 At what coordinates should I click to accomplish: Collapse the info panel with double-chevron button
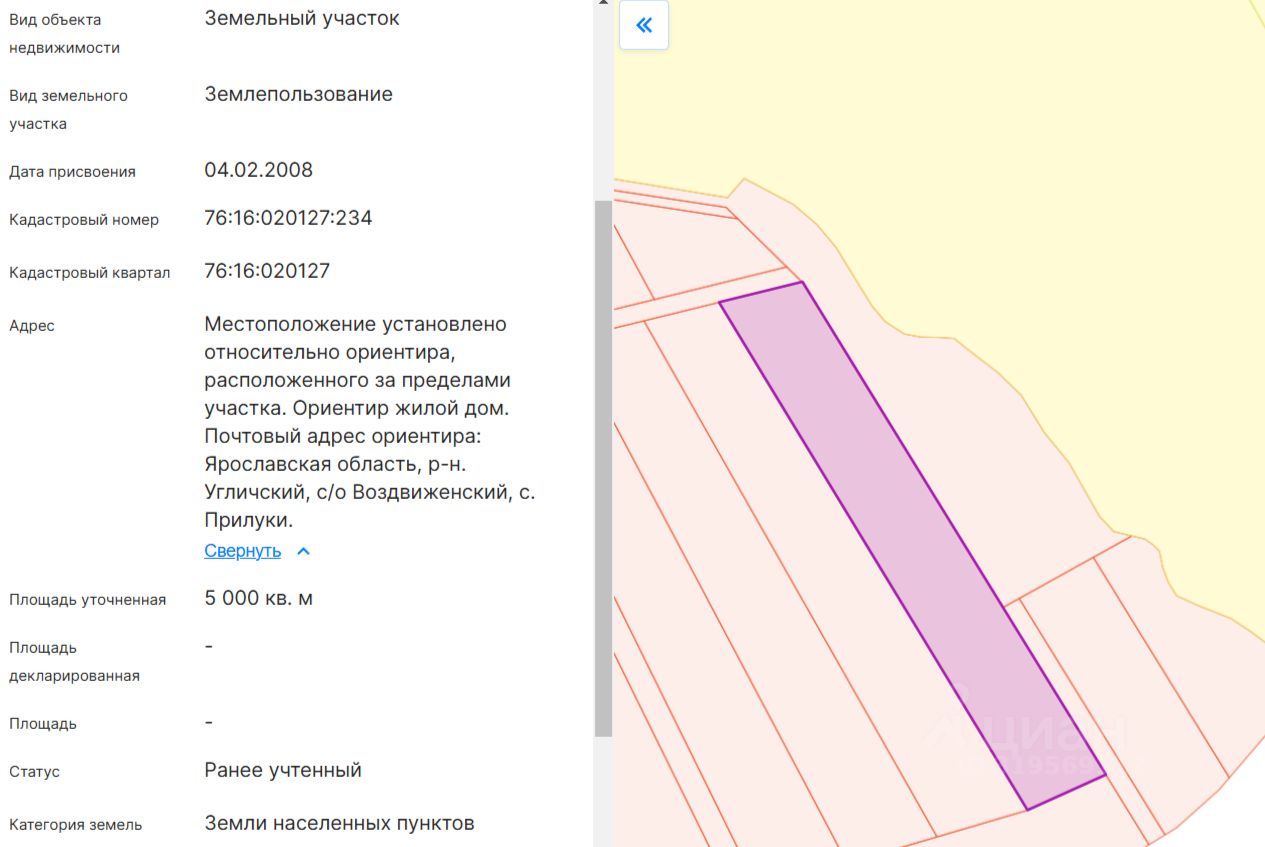644,26
